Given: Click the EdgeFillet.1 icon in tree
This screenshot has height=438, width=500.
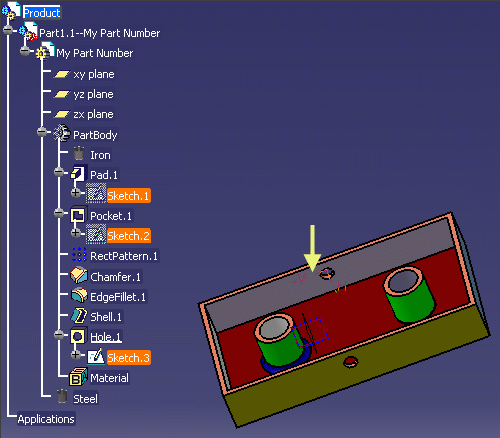Looking at the screenshot, I should (x=79, y=295).
